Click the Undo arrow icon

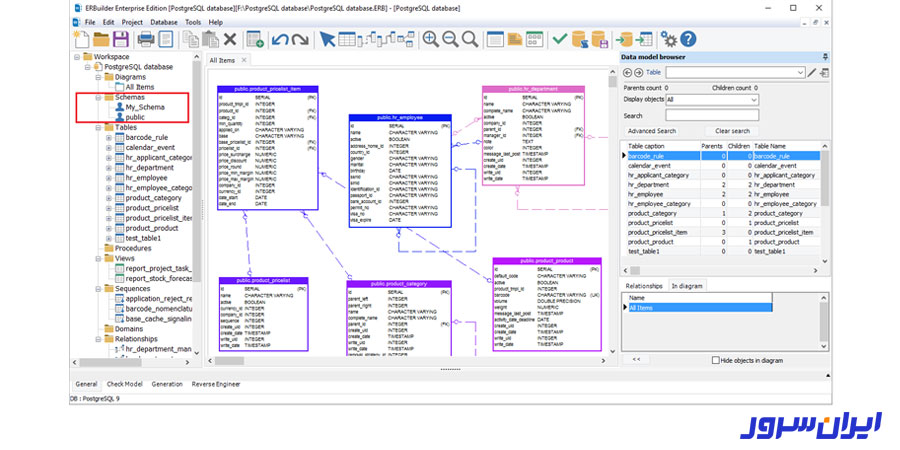tap(280, 39)
